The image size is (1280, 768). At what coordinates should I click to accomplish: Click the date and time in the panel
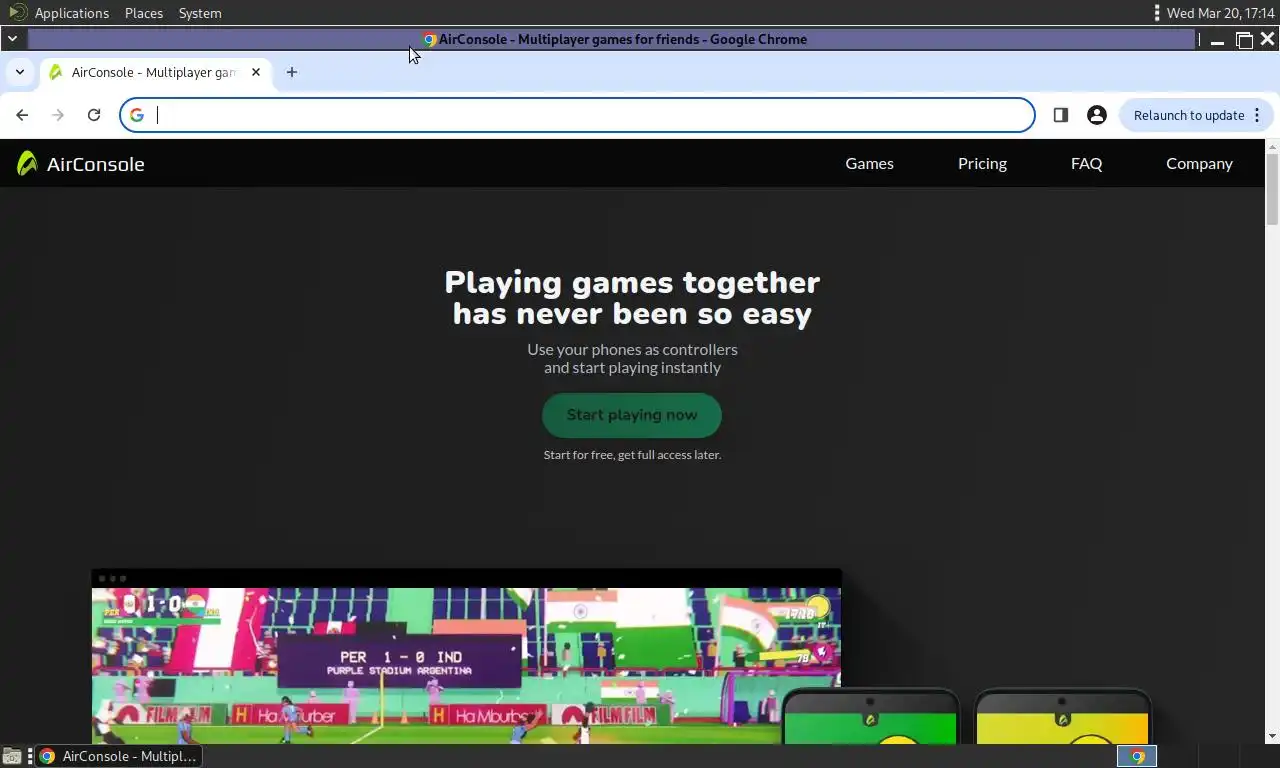[x=1220, y=13]
